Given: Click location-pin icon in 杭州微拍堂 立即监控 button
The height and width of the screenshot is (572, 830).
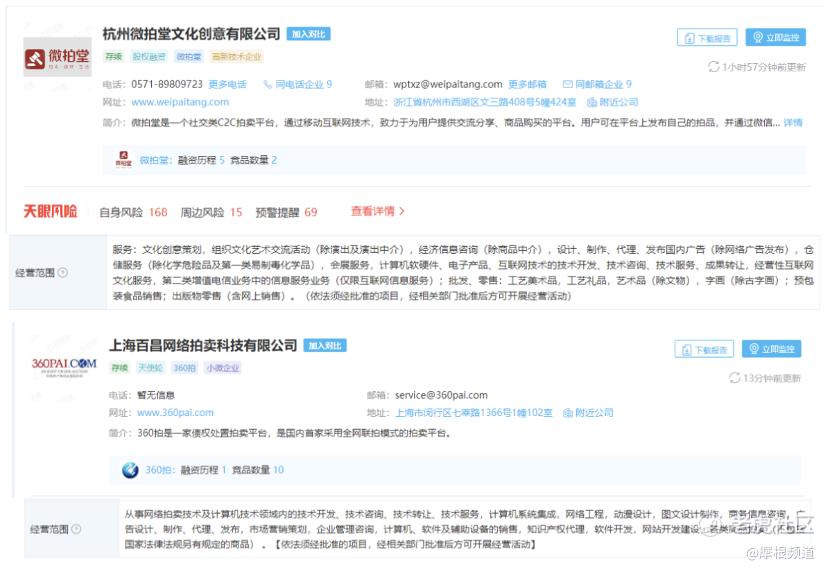Looking at the screenshot, I should pyautogui.click(x=758, y=37).
